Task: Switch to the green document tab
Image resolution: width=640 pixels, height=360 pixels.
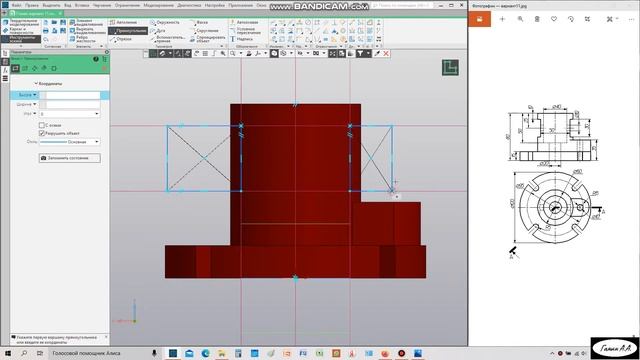Action: click(35, 13)
